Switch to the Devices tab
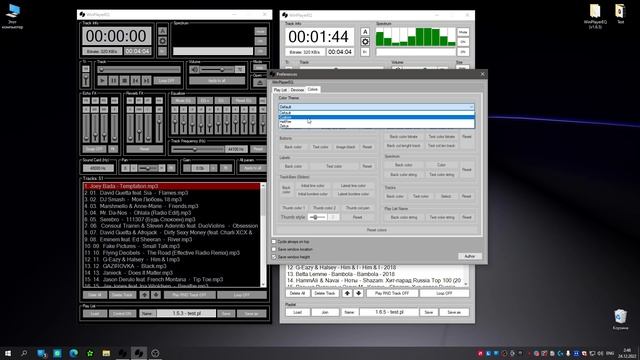 (297, 90)
